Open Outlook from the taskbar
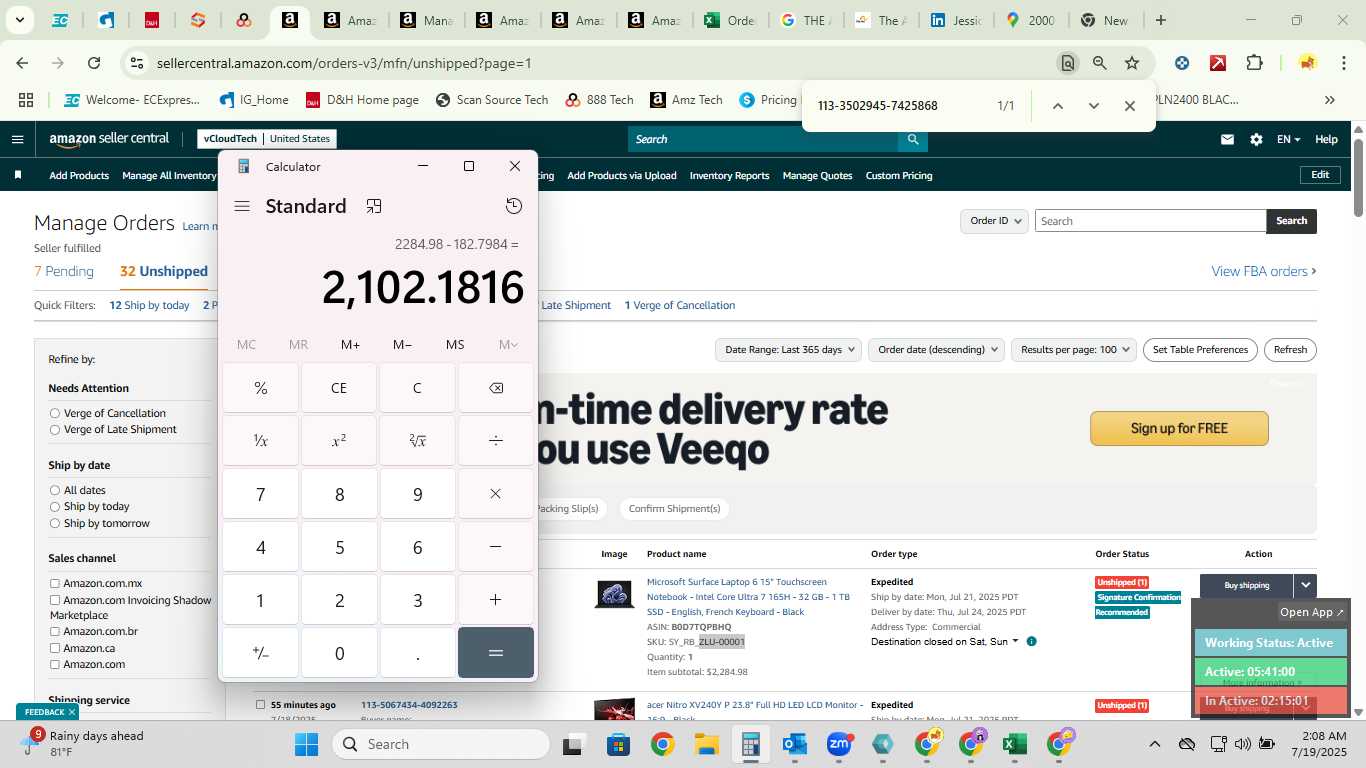1366x768 pixels. 795,744
